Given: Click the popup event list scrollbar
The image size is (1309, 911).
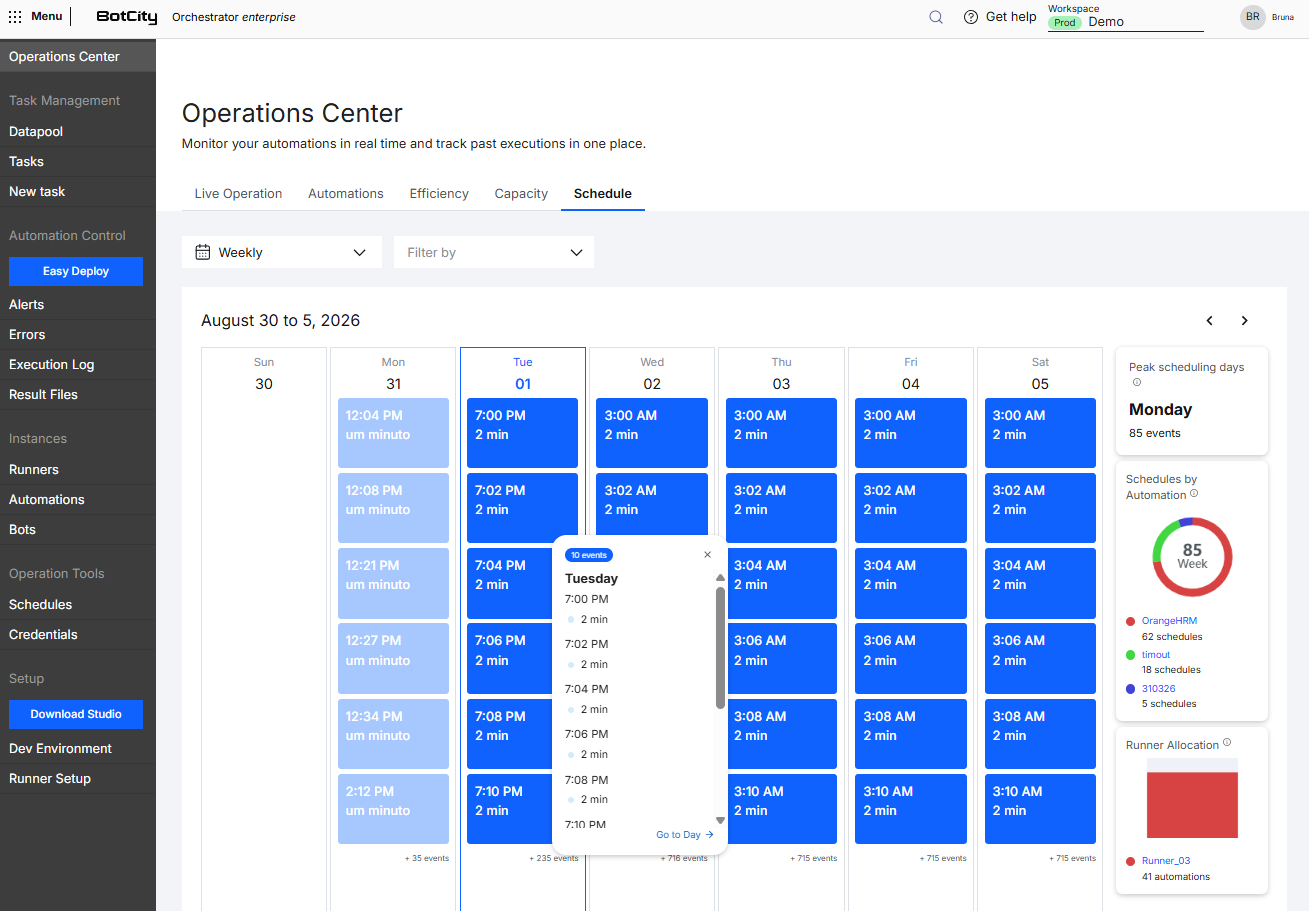Looking at the screenshot, I should [720, 648].
